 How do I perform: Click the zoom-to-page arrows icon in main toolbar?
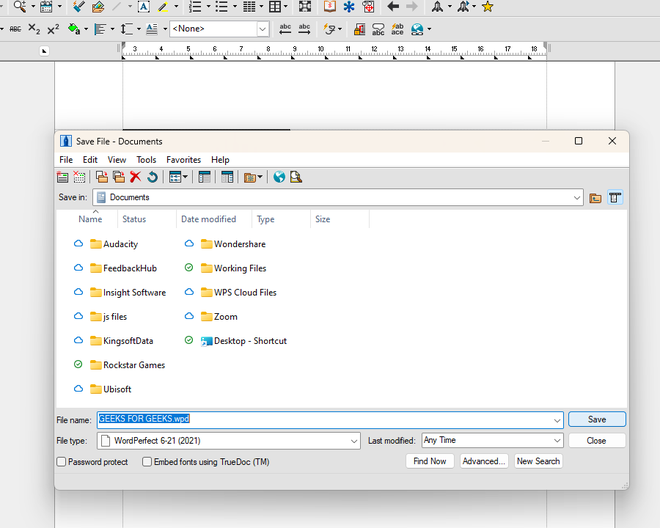pyautogui.click(x=305, y=6)
